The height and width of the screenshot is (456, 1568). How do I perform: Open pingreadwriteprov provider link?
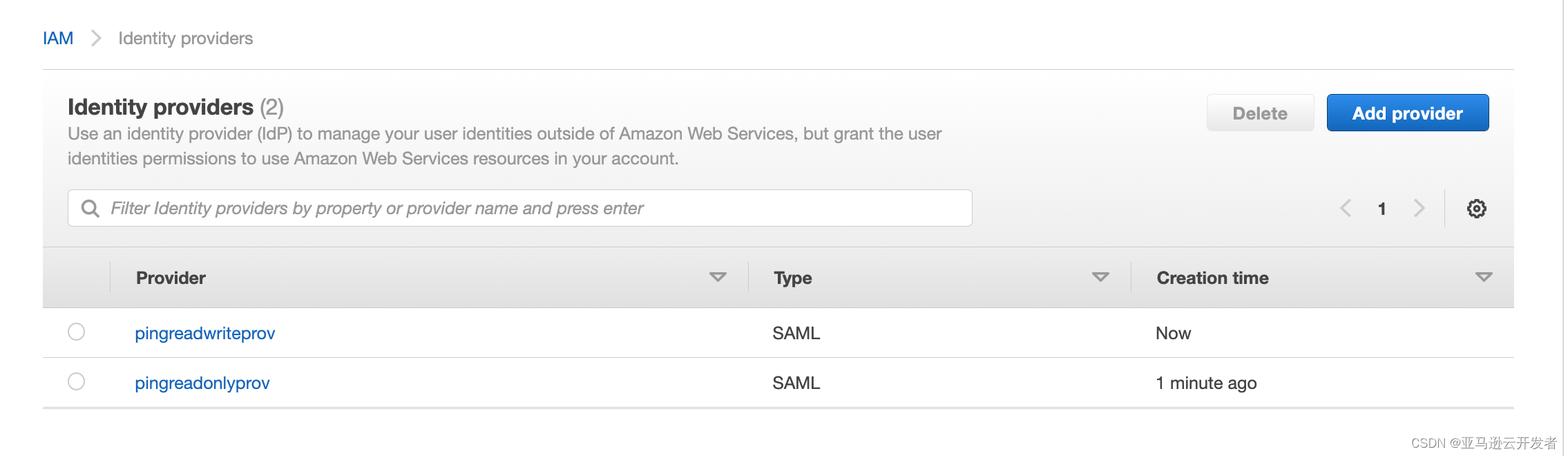tap(204, 334)
